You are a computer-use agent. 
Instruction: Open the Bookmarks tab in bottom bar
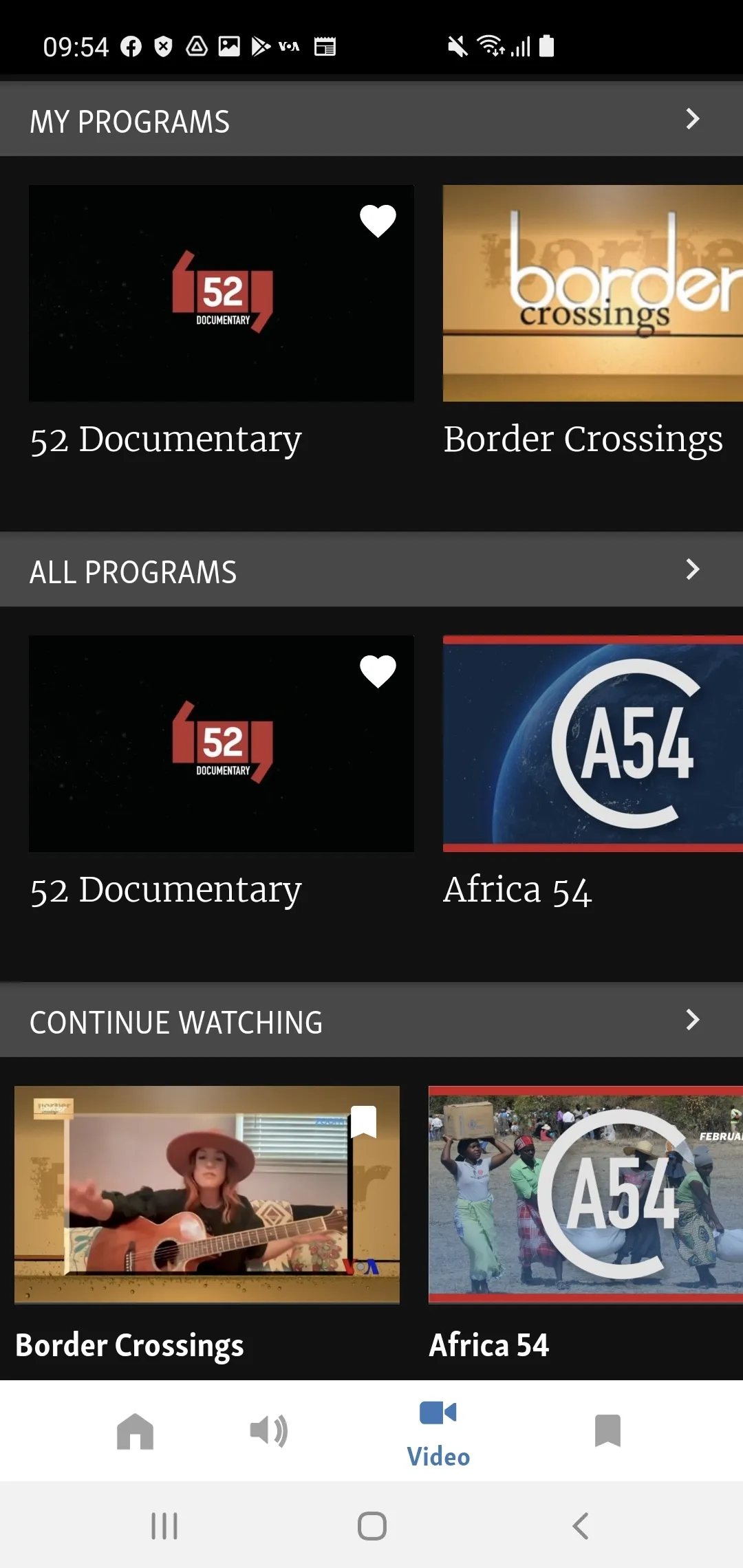607,1431
